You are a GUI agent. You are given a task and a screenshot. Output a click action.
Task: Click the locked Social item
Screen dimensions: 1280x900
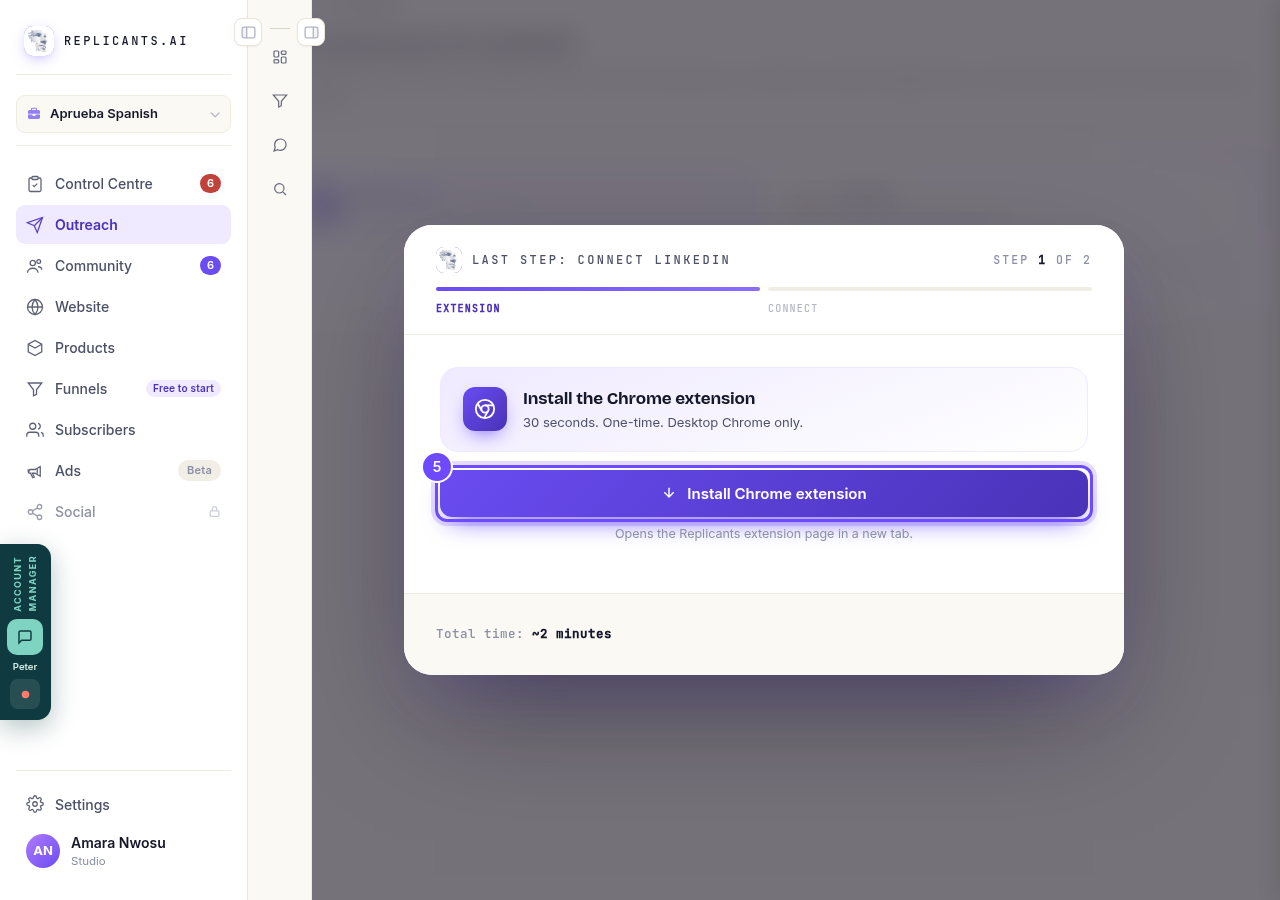(123, 512)
